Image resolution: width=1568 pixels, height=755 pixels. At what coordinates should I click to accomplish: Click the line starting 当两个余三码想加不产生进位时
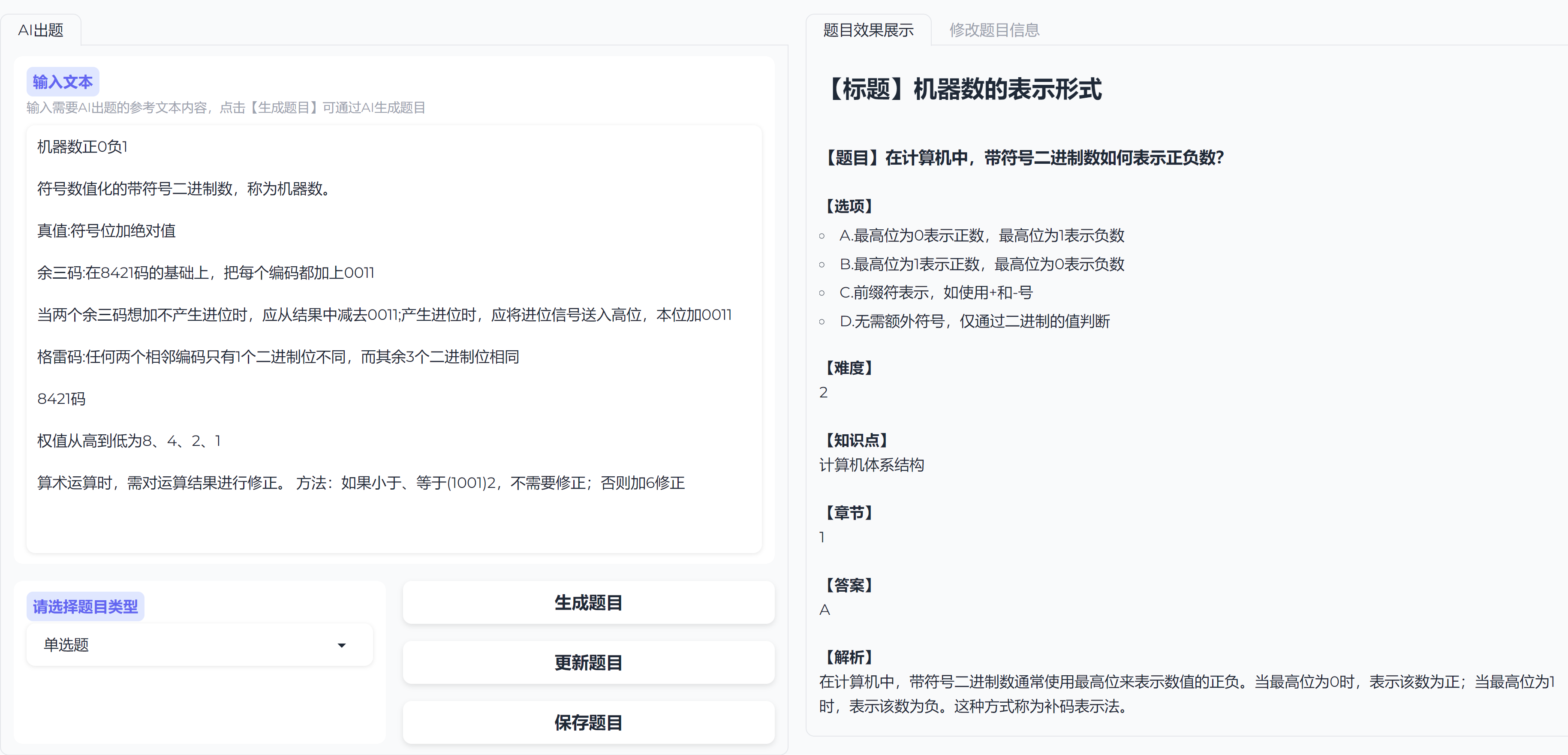click(384, 315)
